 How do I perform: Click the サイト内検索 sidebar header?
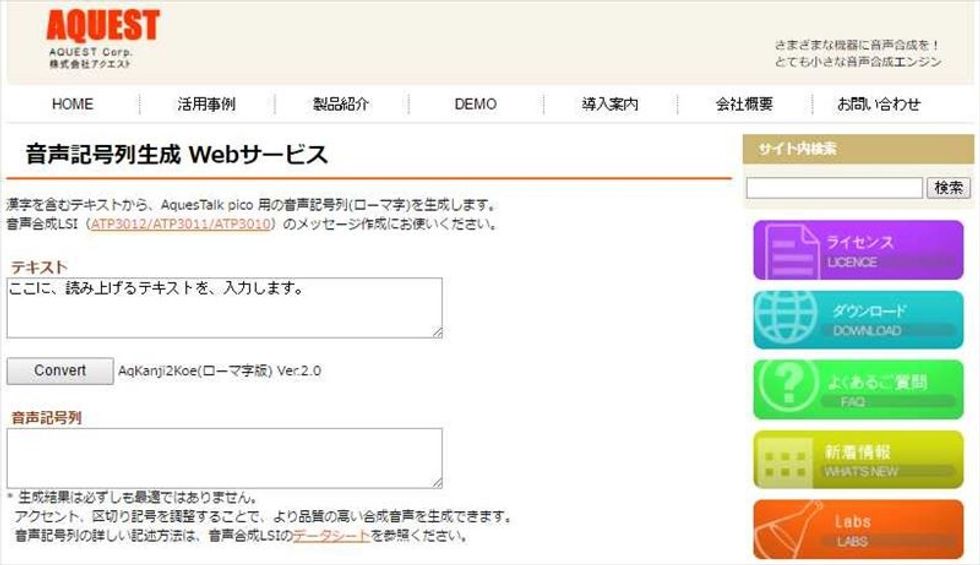(858, 149)
